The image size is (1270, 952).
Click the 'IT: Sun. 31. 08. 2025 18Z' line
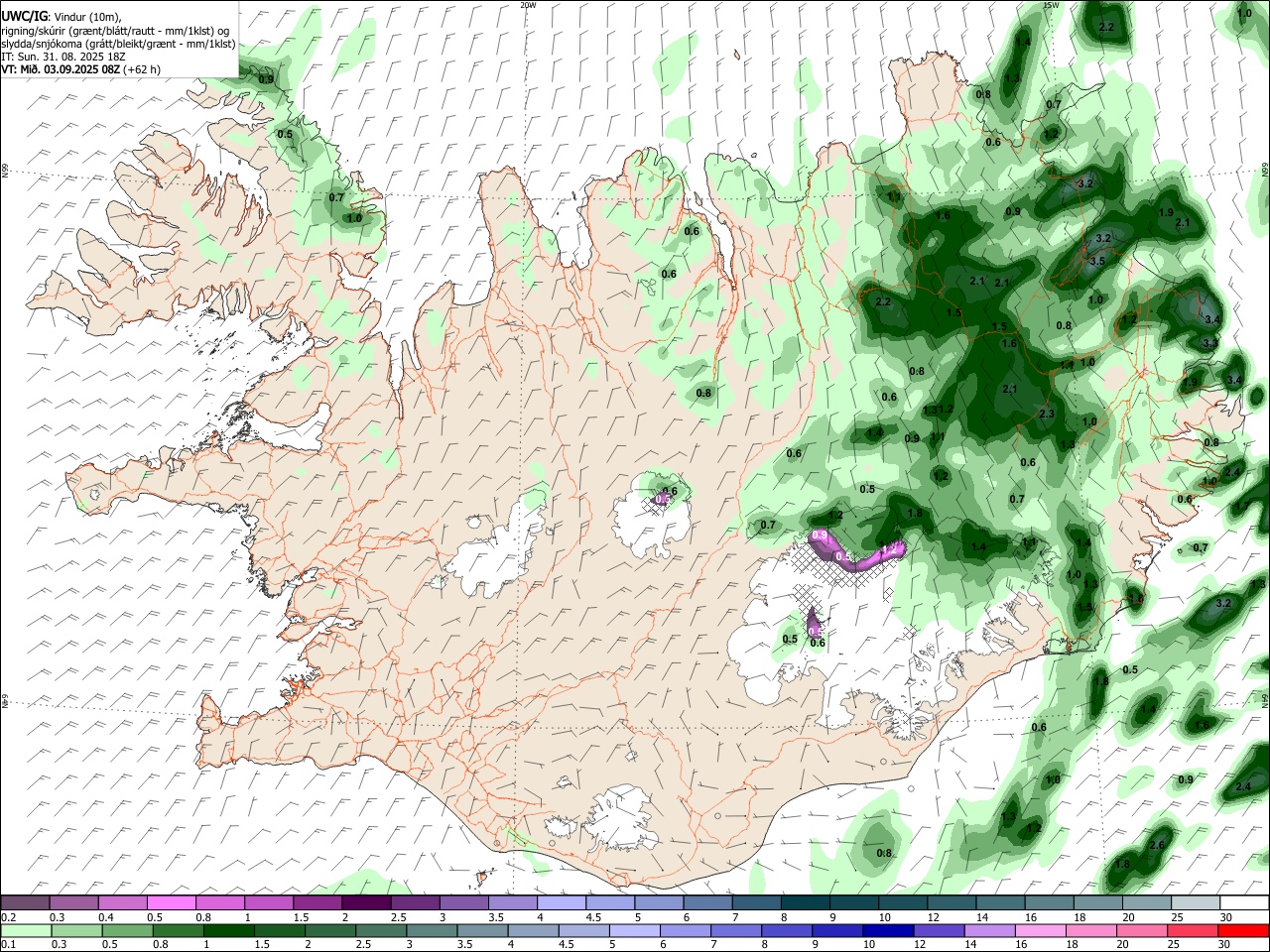[x=63, y=57]
